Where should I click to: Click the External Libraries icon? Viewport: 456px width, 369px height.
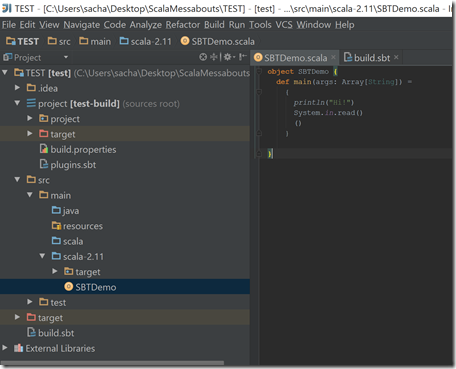click(x=18, y=348)
